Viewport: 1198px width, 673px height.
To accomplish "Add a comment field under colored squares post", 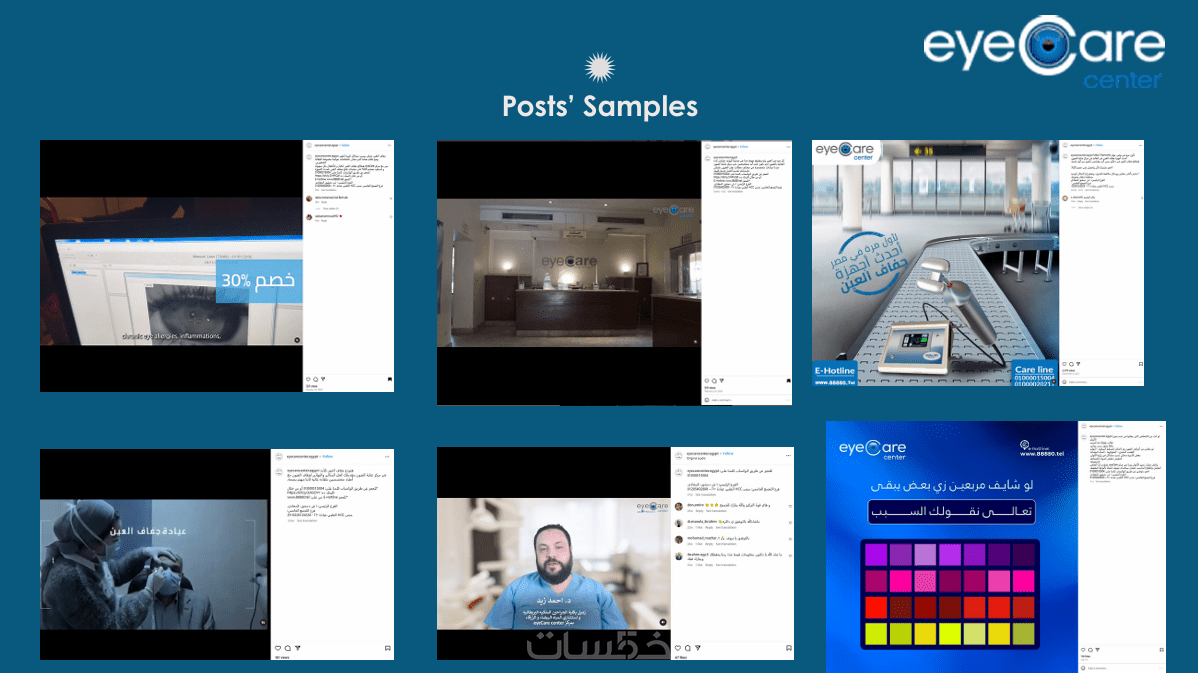I will point(1122,668).
